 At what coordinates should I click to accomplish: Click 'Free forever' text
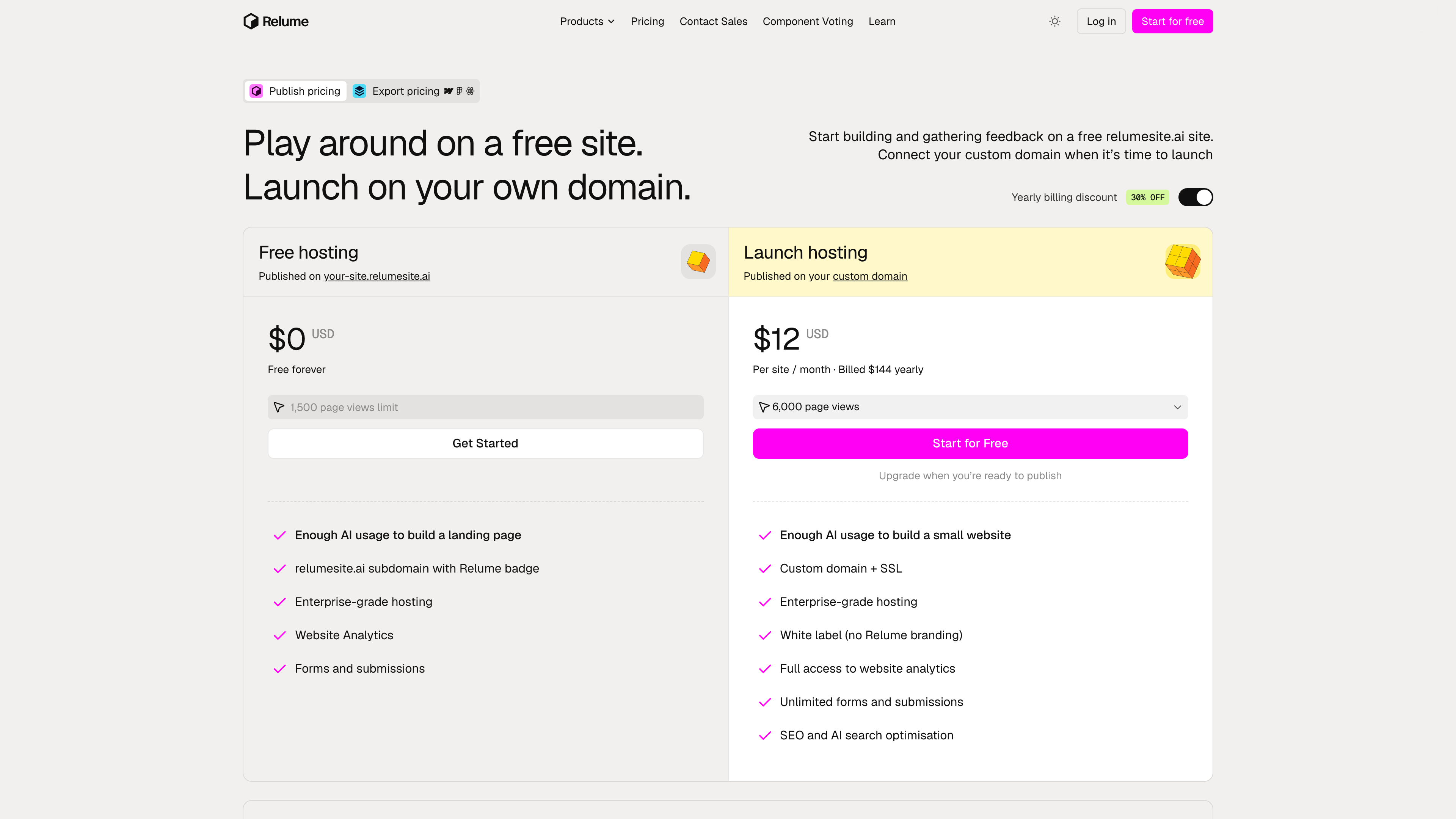(296, 370)
